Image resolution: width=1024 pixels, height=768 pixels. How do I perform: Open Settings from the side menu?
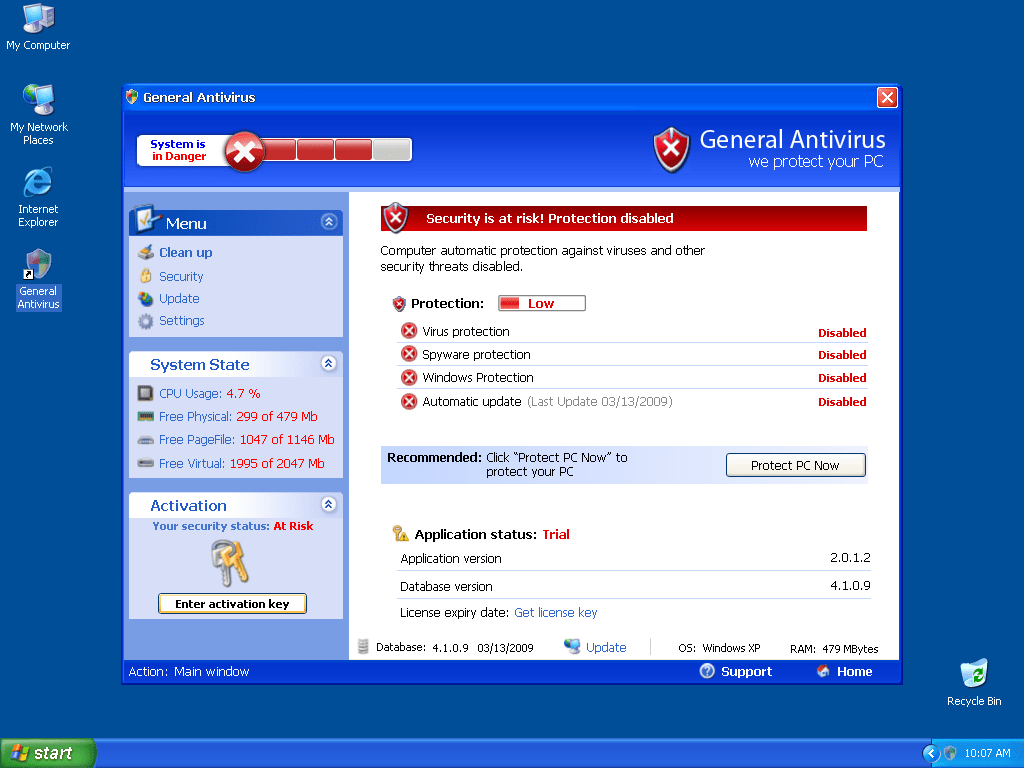point(181,321)
